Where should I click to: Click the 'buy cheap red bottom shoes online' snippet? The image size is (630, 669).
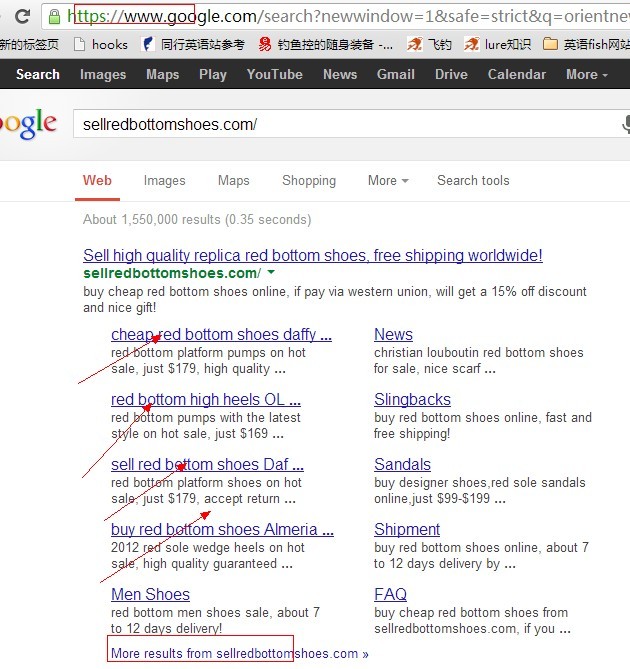click(x=335, y=299)
